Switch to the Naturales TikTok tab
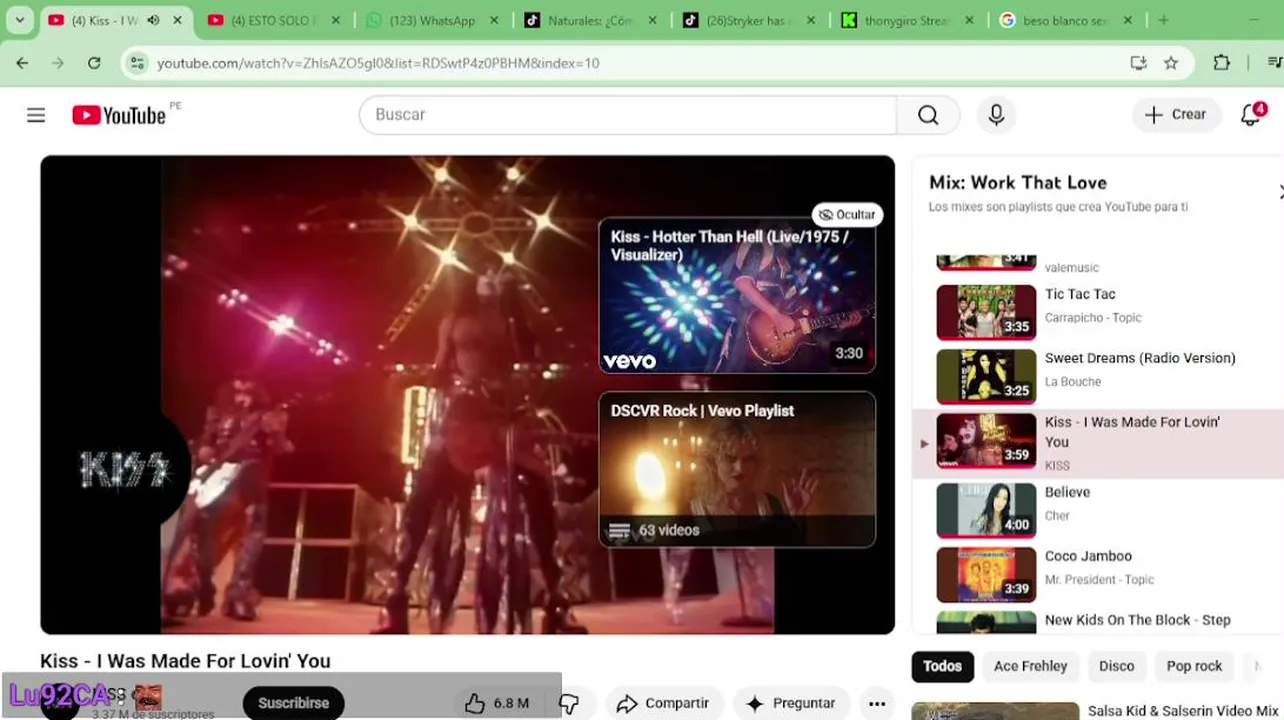The width and height of the screenshot is (1284, 720). [x=590, y=20]
